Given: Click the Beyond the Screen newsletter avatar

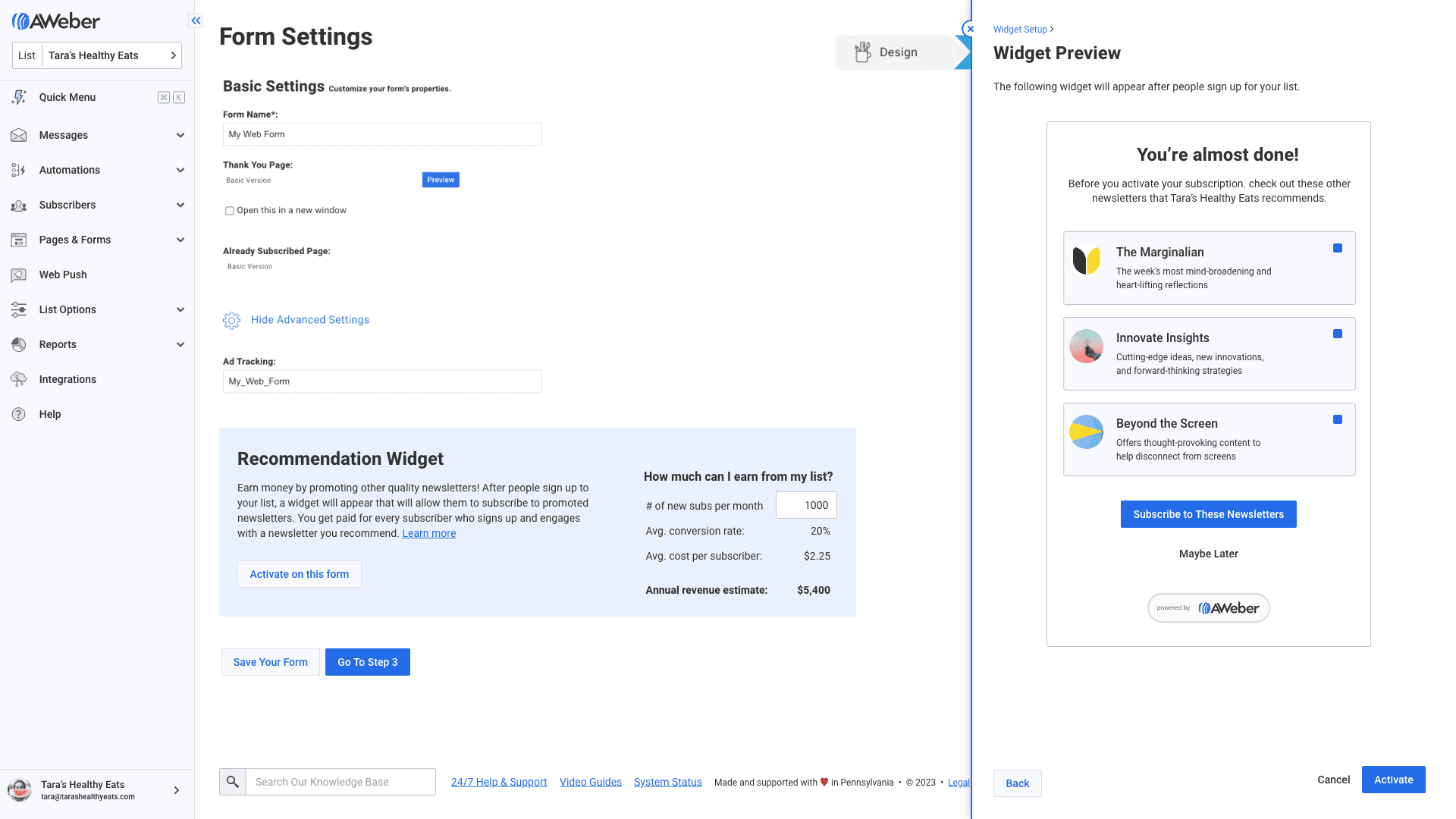Looking at the screenshot, I should [x=1087, y=431].
